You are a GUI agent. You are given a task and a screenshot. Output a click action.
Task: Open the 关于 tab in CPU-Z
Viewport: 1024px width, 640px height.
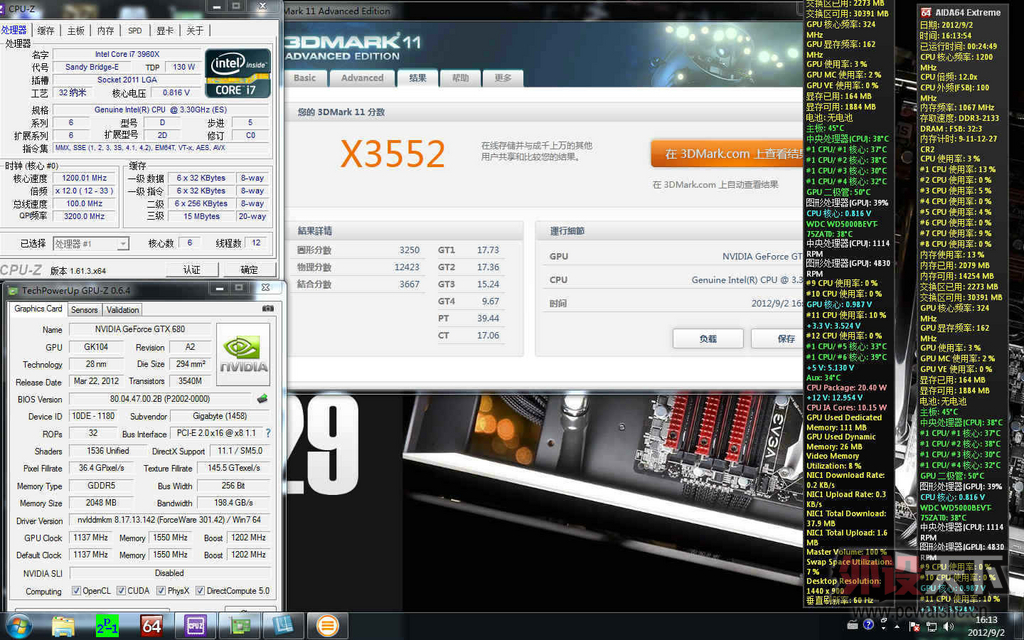coord(195,30)
